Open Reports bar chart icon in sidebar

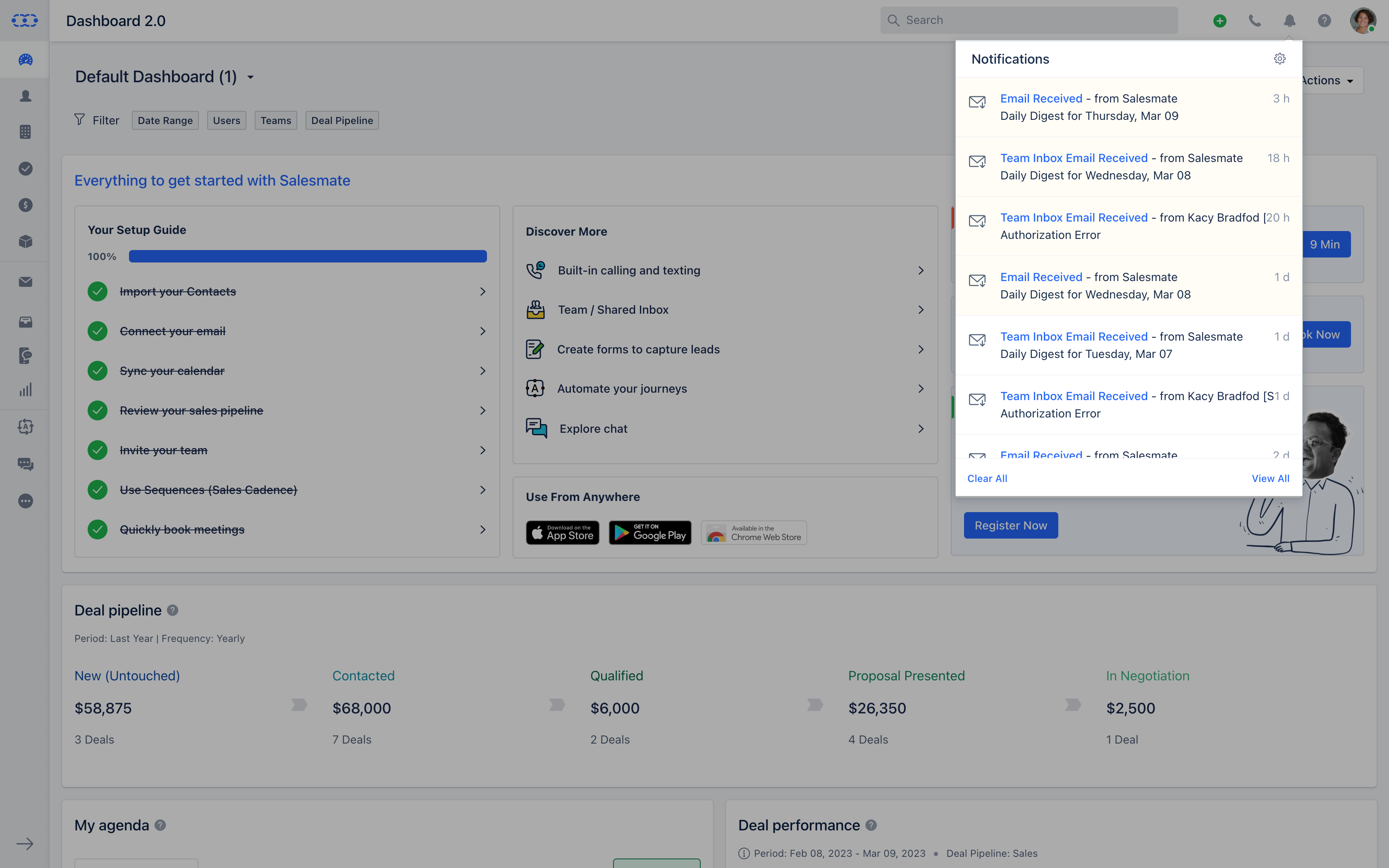coord(25,390)
